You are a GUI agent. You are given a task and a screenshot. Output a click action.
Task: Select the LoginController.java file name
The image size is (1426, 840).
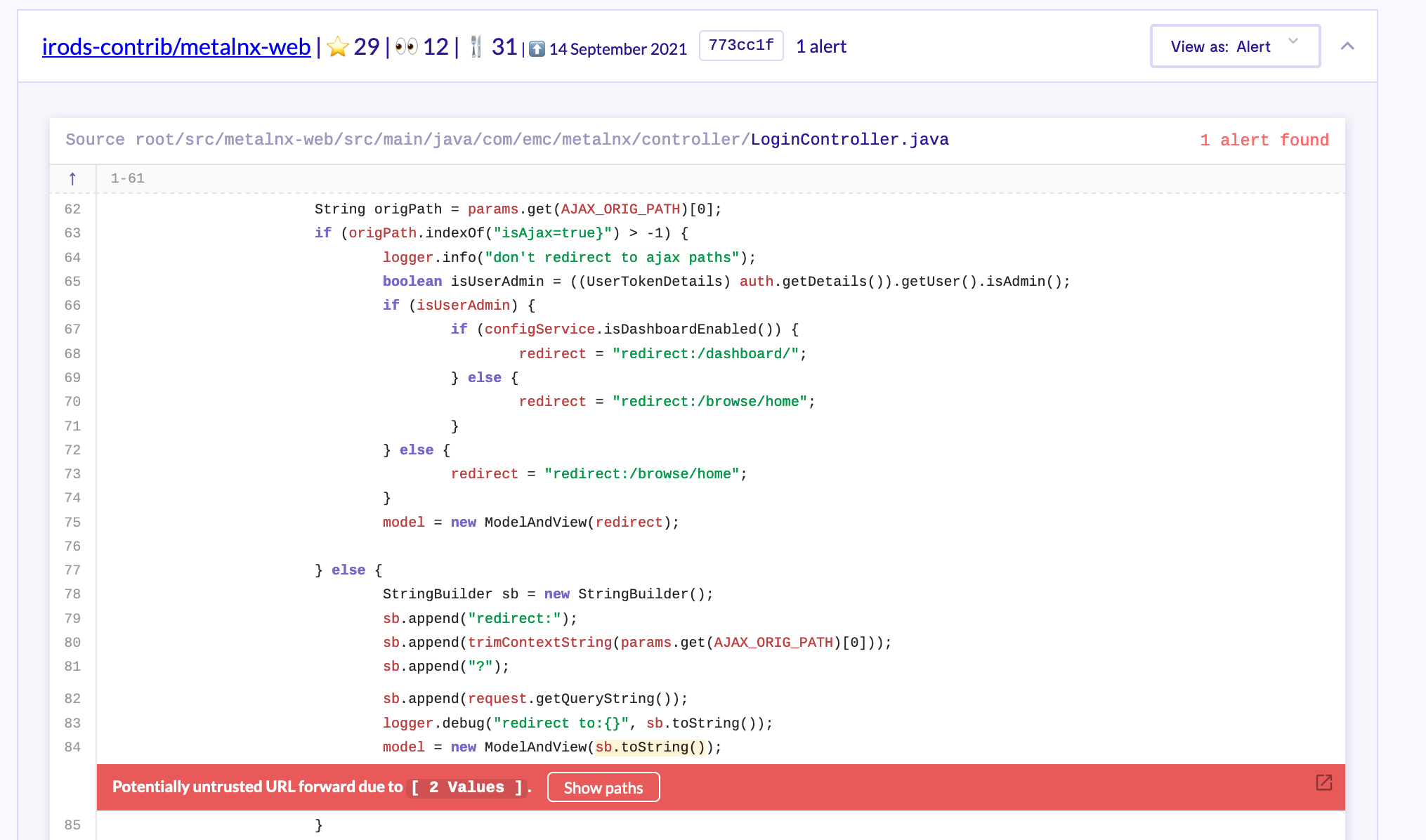[849, 139]
